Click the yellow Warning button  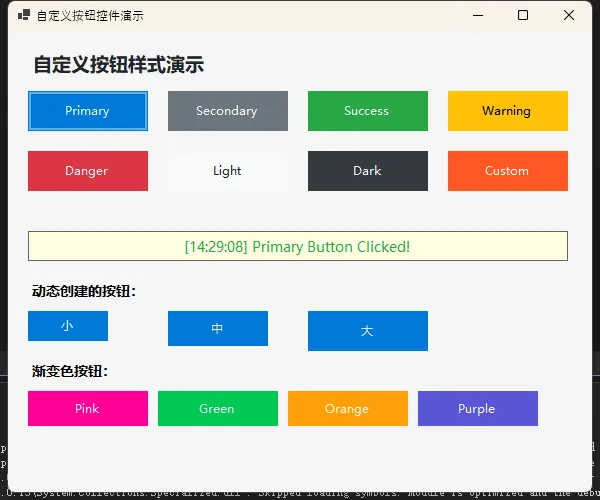507,111
